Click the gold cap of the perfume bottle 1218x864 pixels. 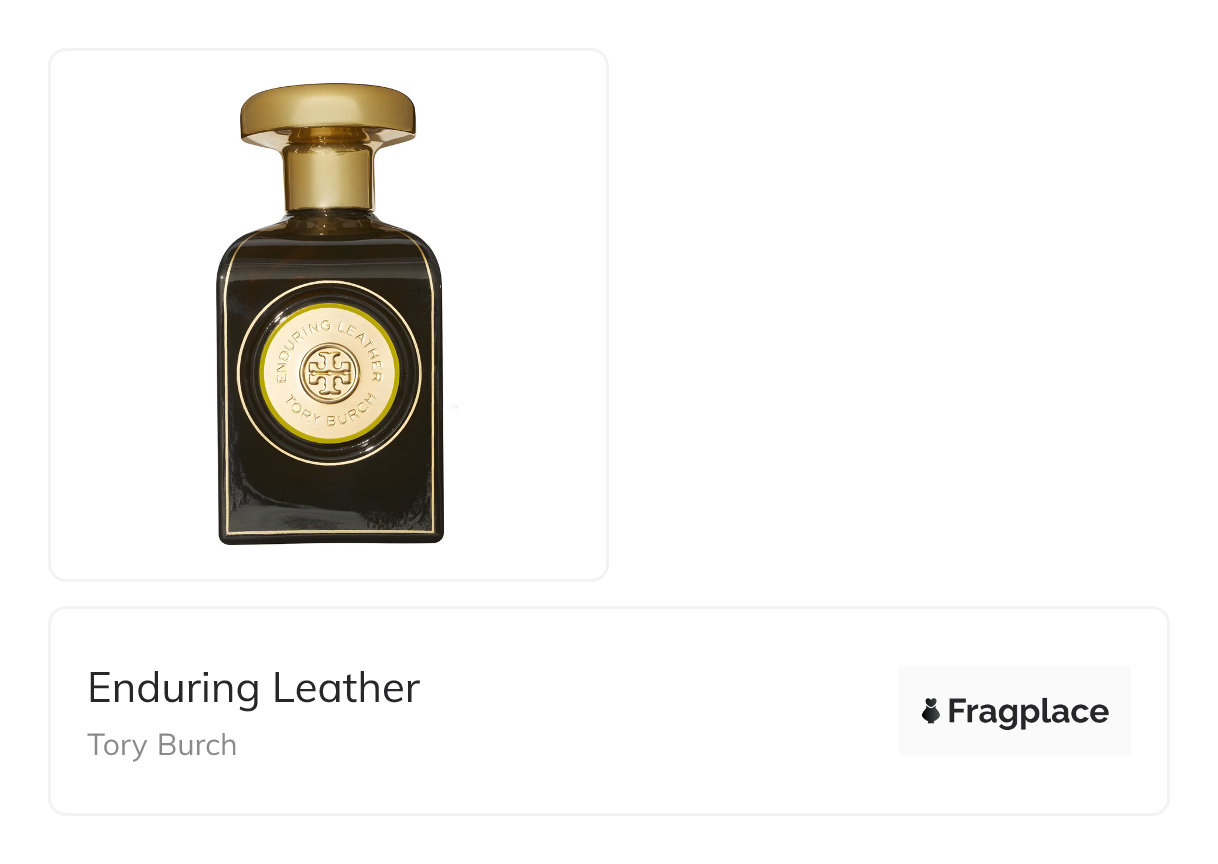click(328, 113)
